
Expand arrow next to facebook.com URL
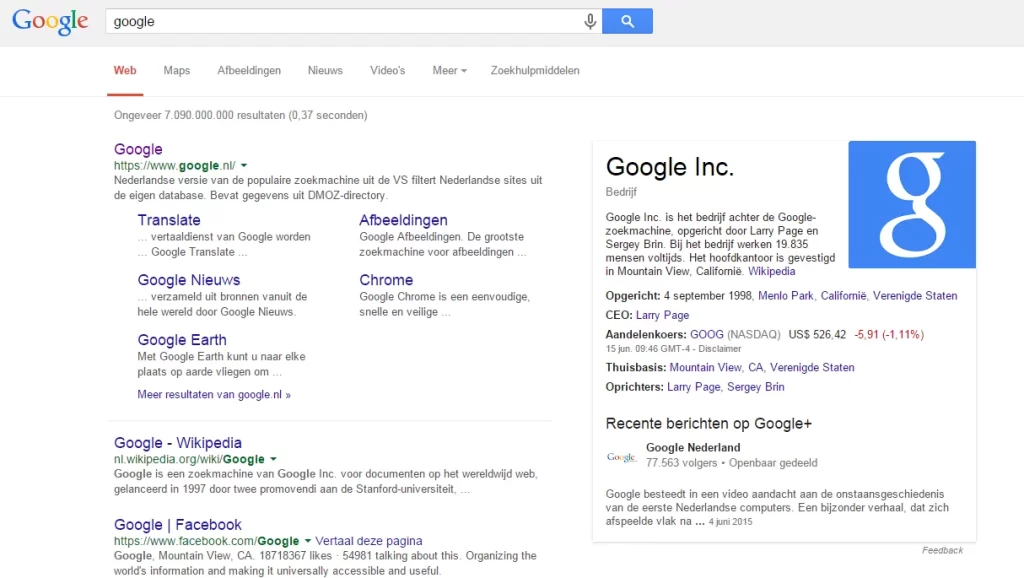point(308,541)
